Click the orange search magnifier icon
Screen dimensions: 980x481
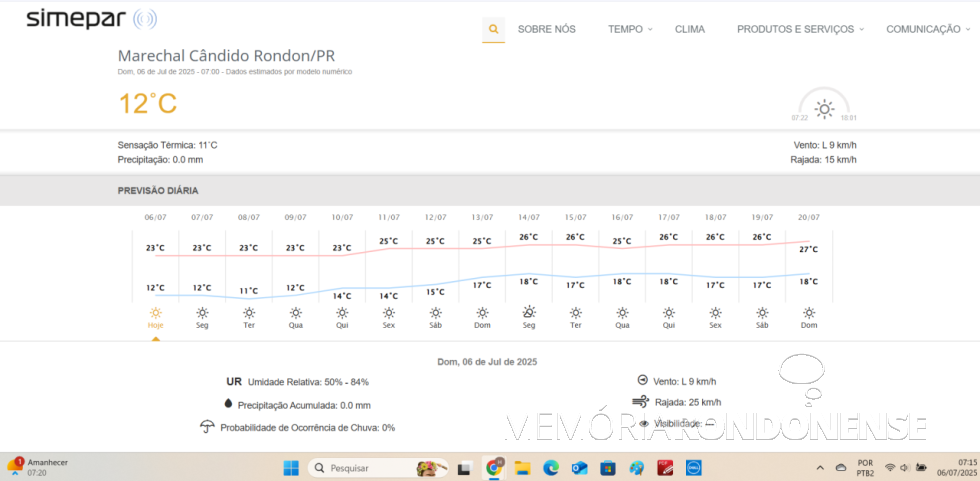click(493, 29)
